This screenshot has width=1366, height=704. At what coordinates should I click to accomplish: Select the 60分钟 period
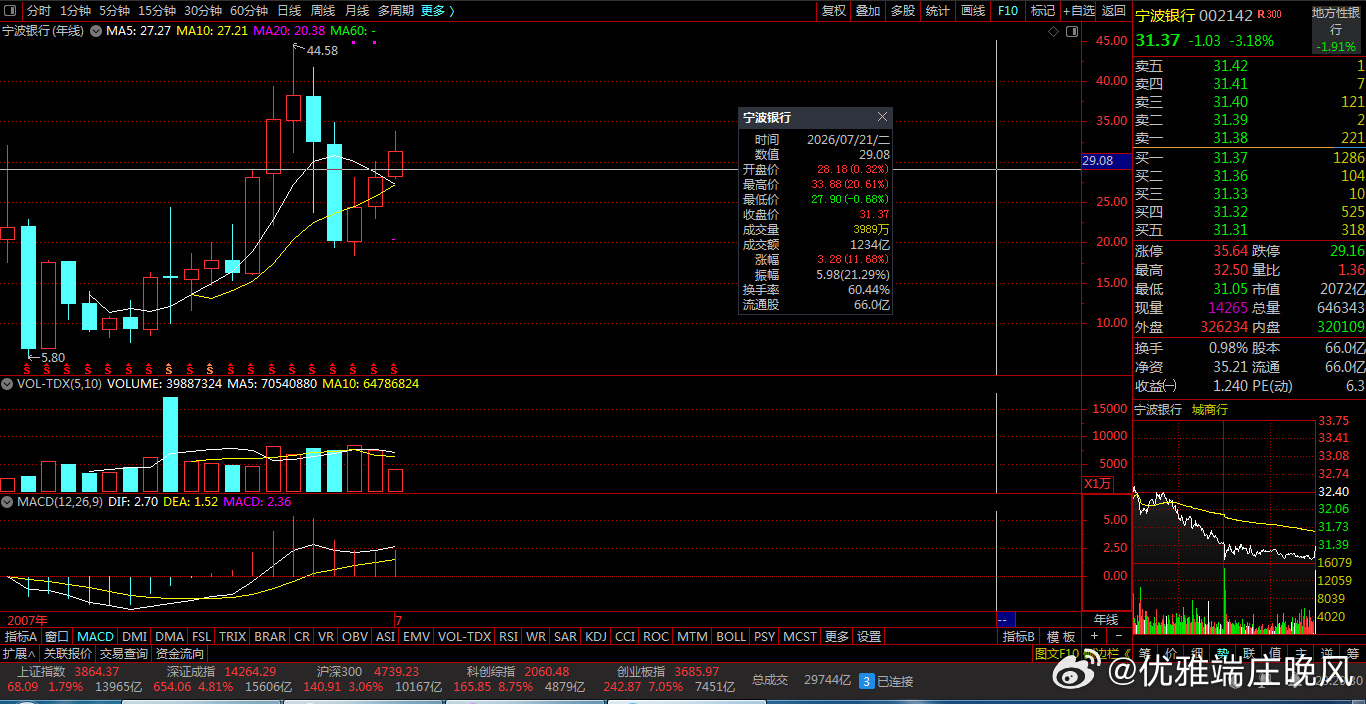(249, 11)
